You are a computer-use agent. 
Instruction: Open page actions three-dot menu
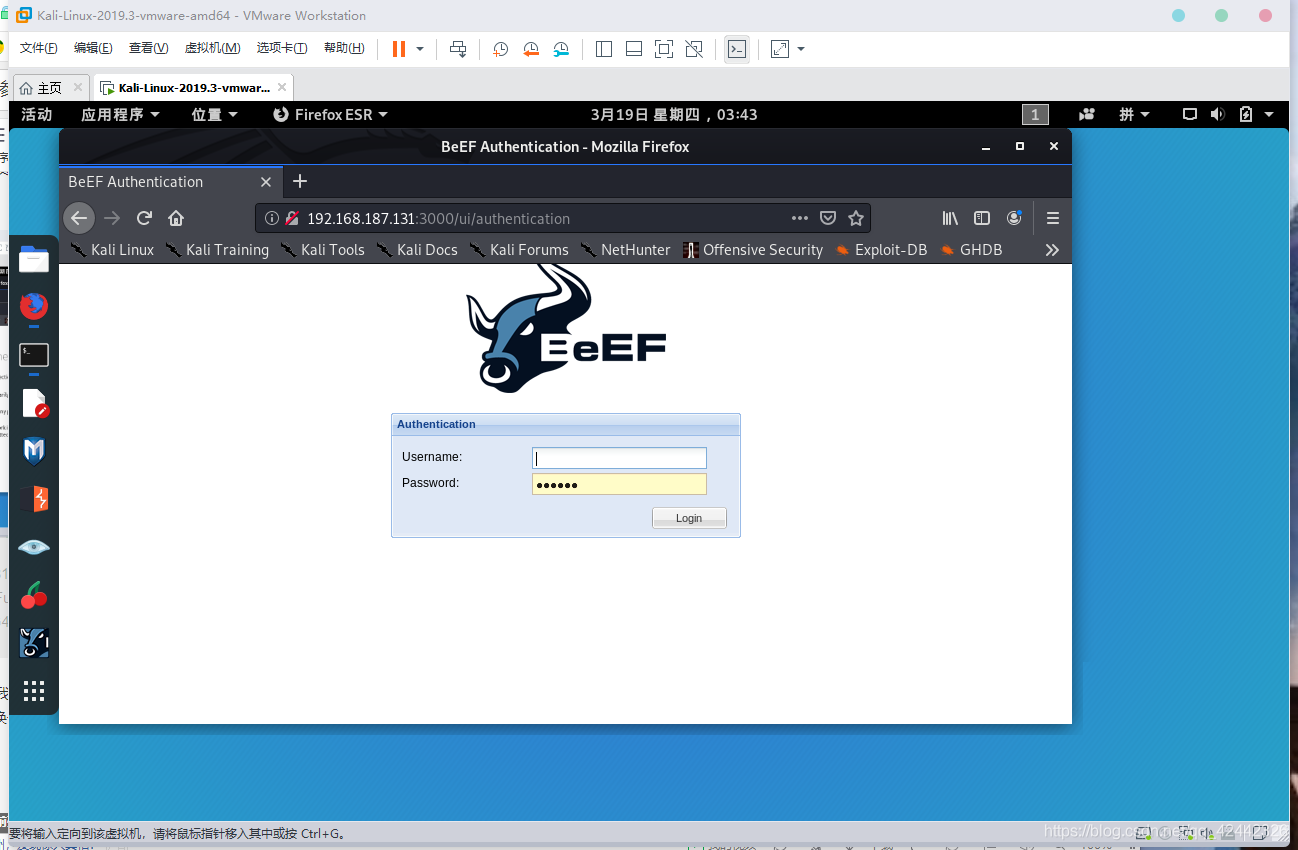(800, 218)
